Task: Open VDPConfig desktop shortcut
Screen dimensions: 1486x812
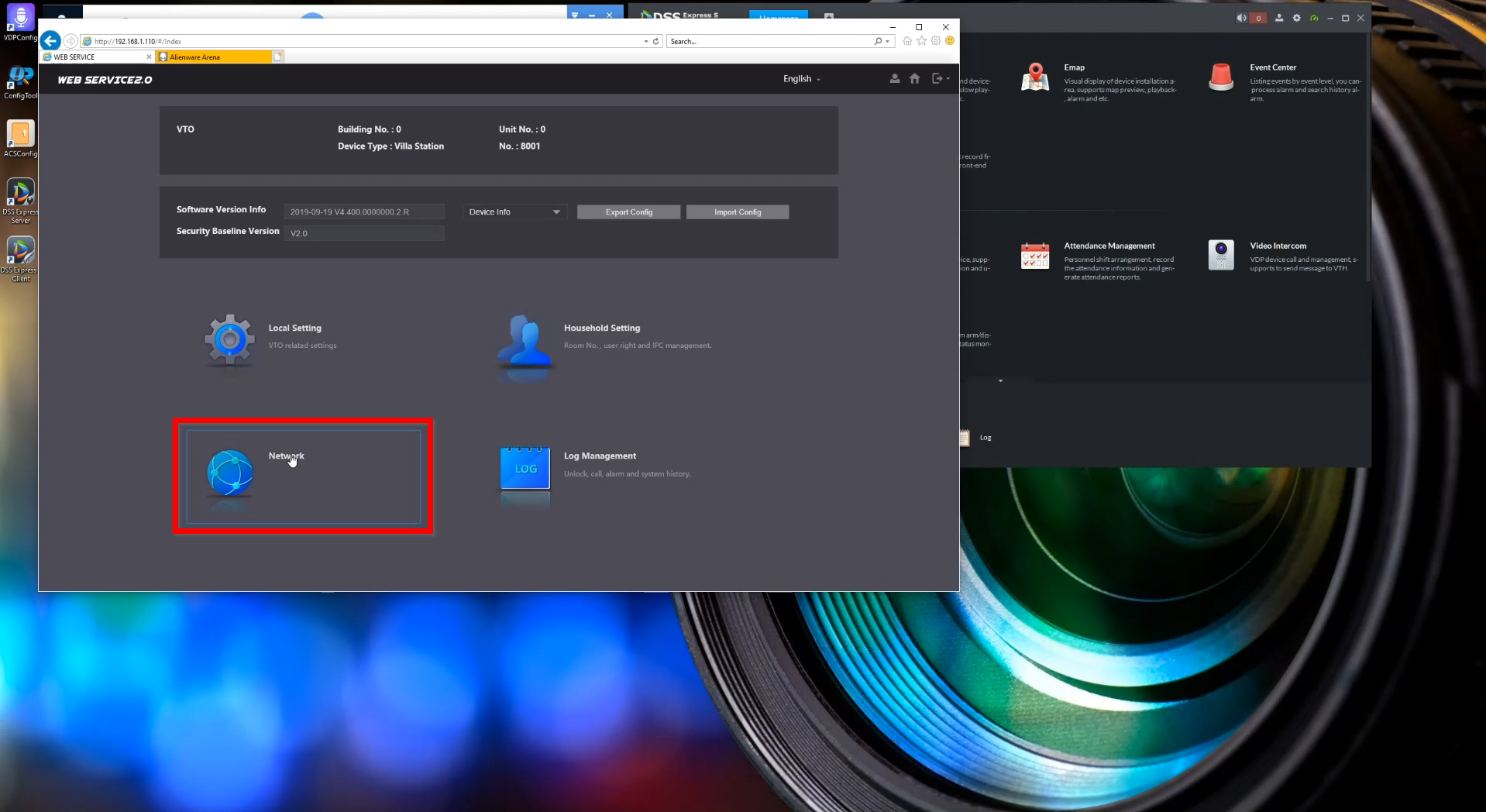Action: tap(20, 21)
